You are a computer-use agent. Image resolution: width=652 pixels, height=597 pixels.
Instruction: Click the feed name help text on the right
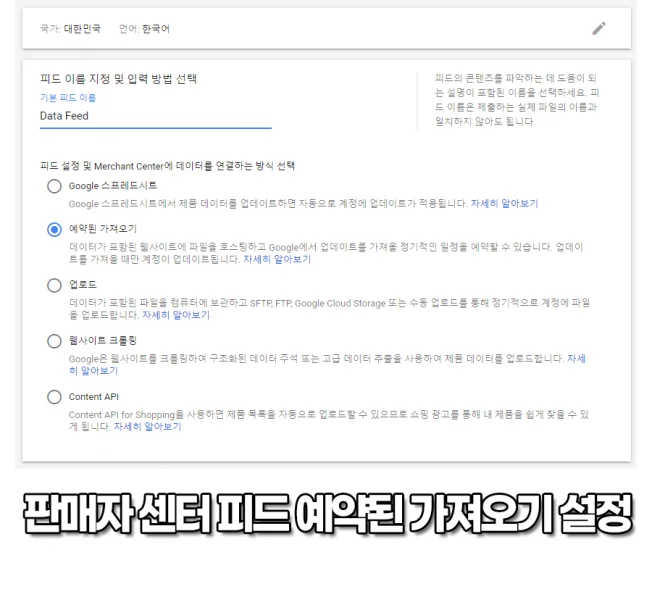[517, 100]
